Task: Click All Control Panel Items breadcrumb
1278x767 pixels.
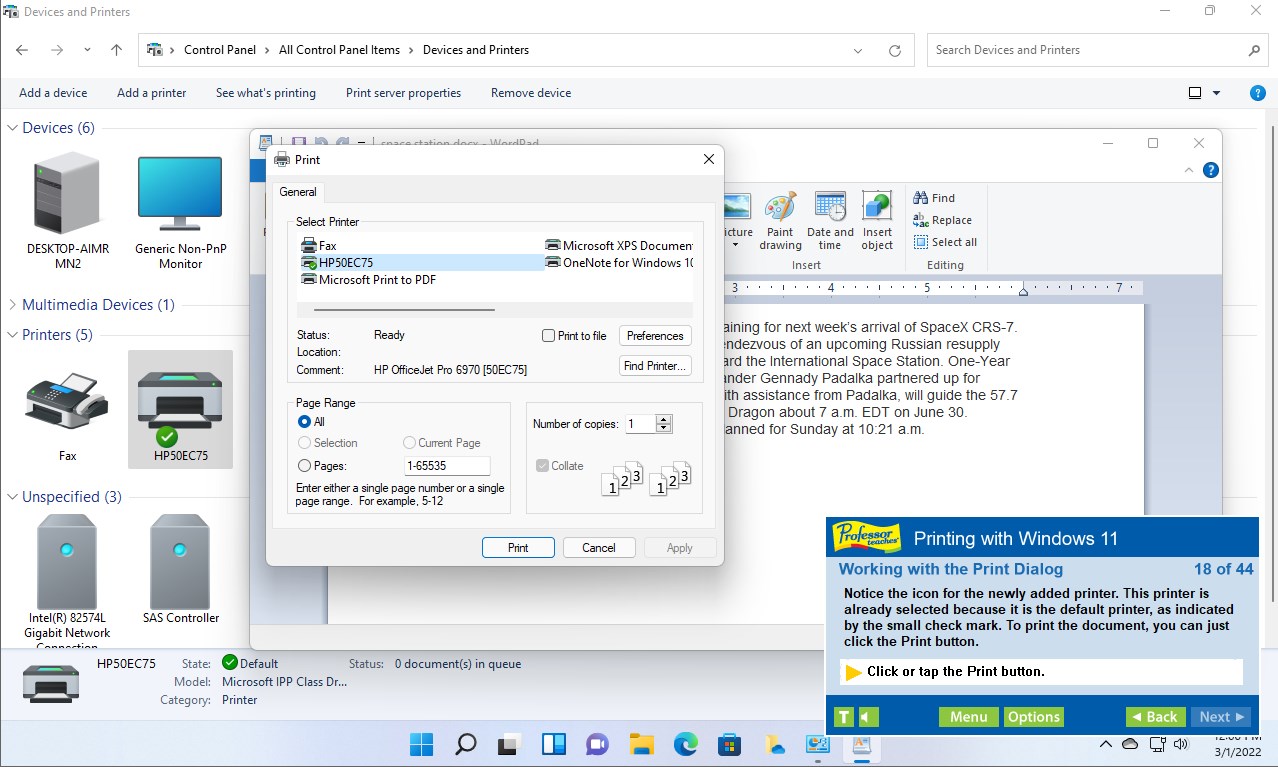Action: [339, 50]
